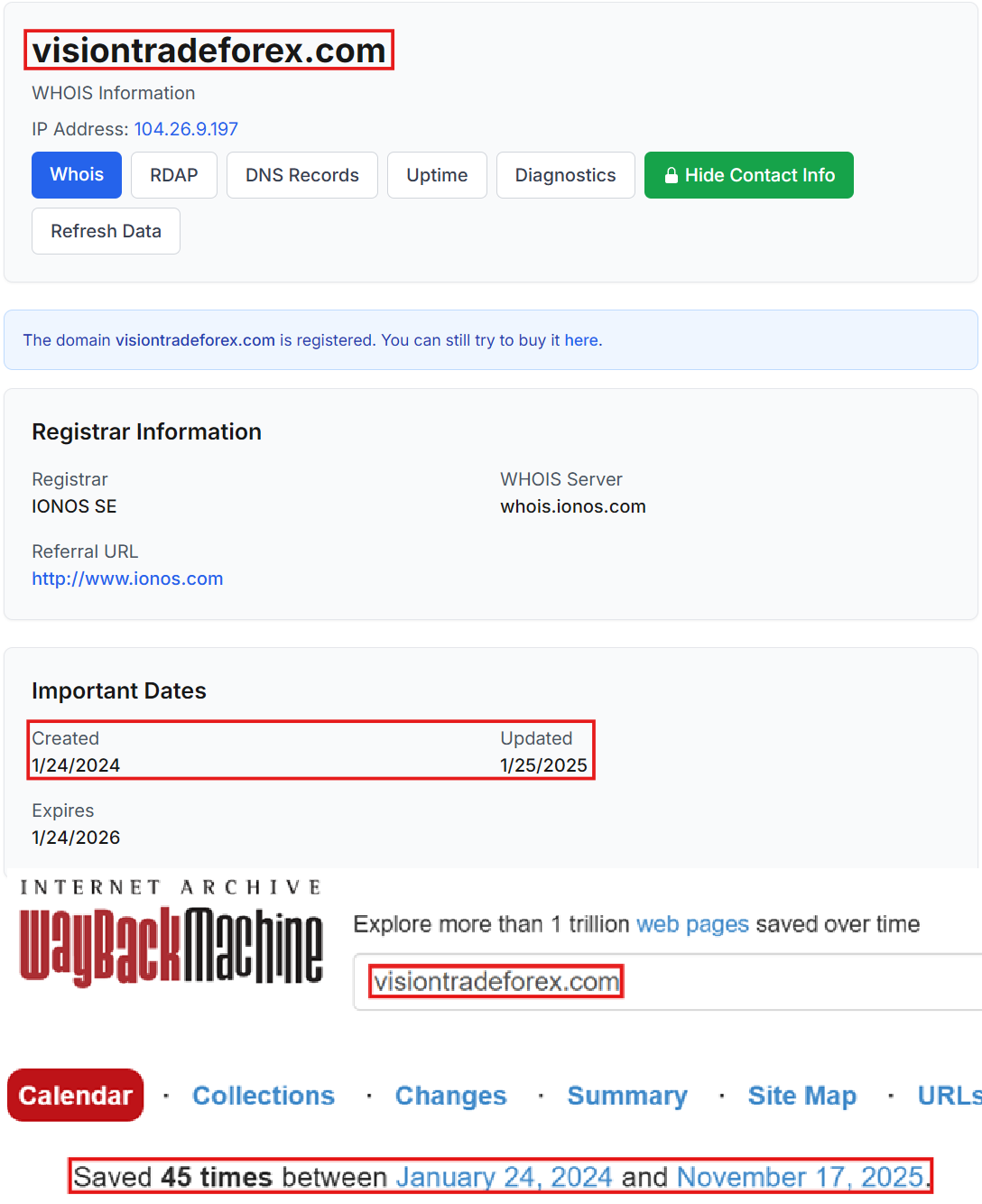This screenshot has width=982, height=1204.
Task: Click the Internet Archive header text
Action: [170, 886]
